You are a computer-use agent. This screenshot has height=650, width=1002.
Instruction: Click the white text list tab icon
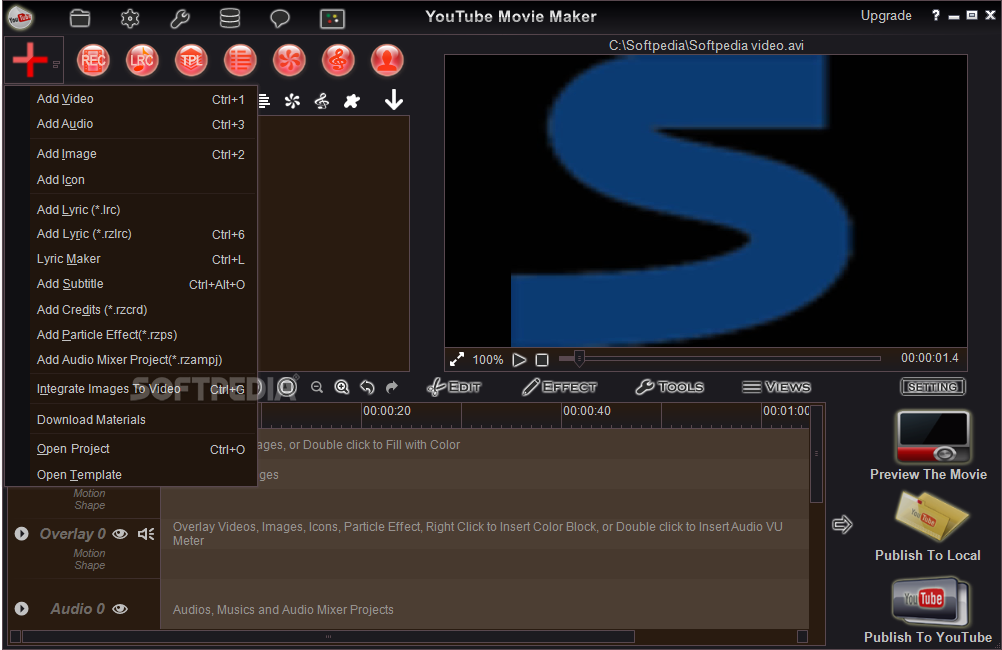coord(264,101)
